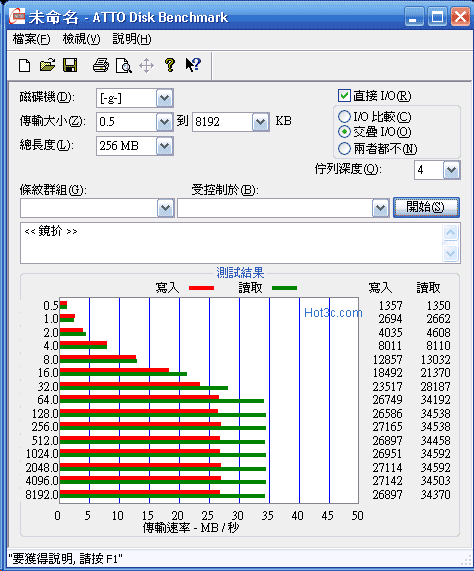Expand the 256 MB total length dropdown

[165, 146]
